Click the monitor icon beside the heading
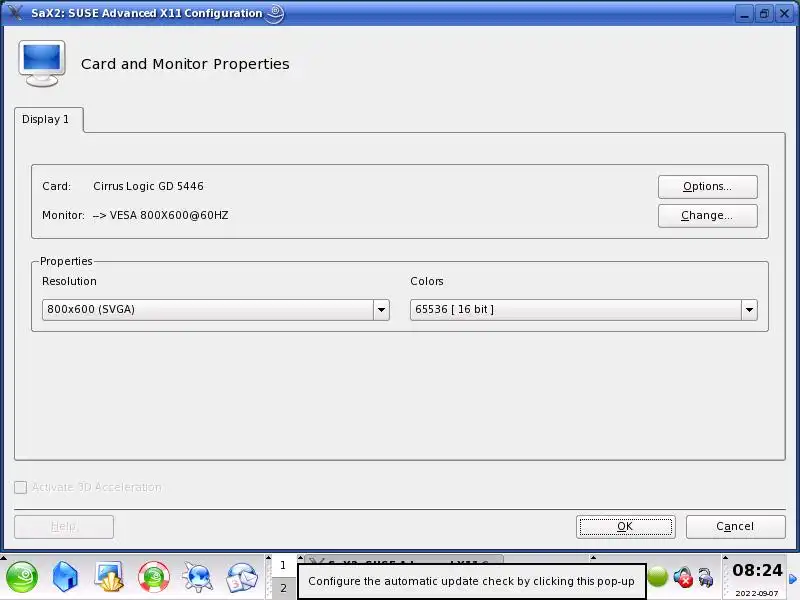This screenshot has height=600, width=800. pos(42,64)
